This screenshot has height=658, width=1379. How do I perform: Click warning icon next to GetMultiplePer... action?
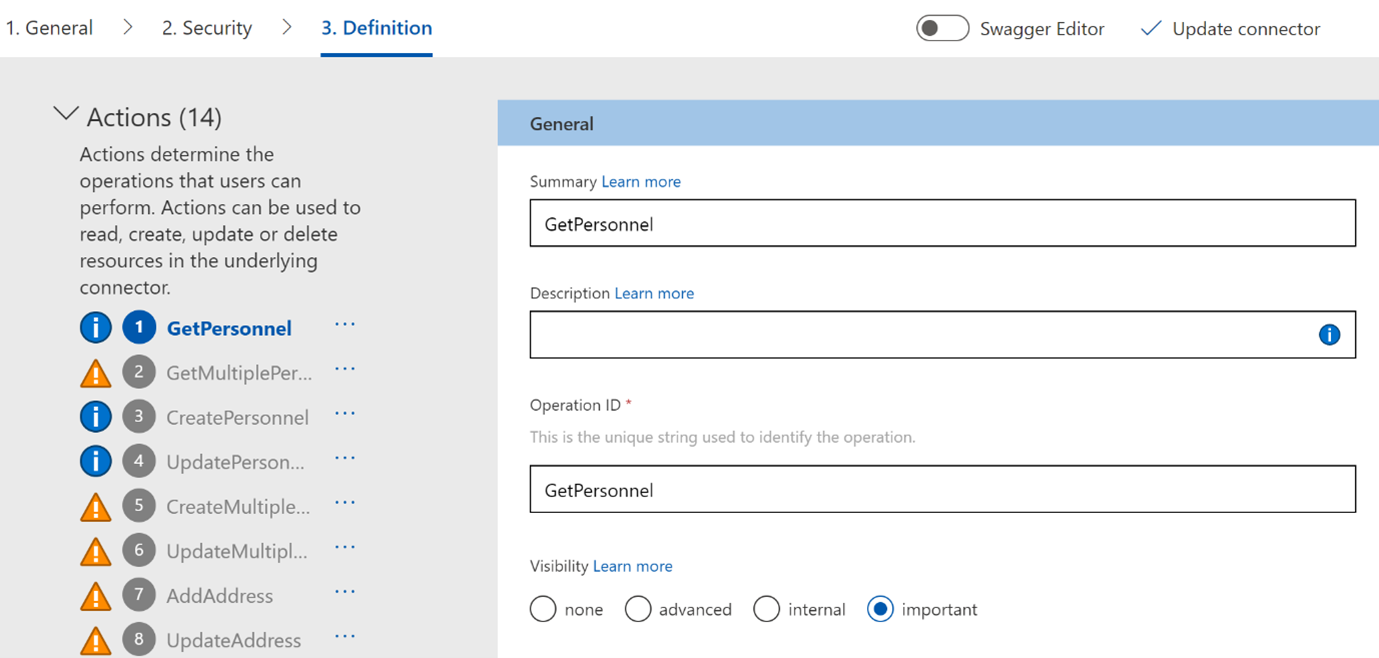coord(96,373)
